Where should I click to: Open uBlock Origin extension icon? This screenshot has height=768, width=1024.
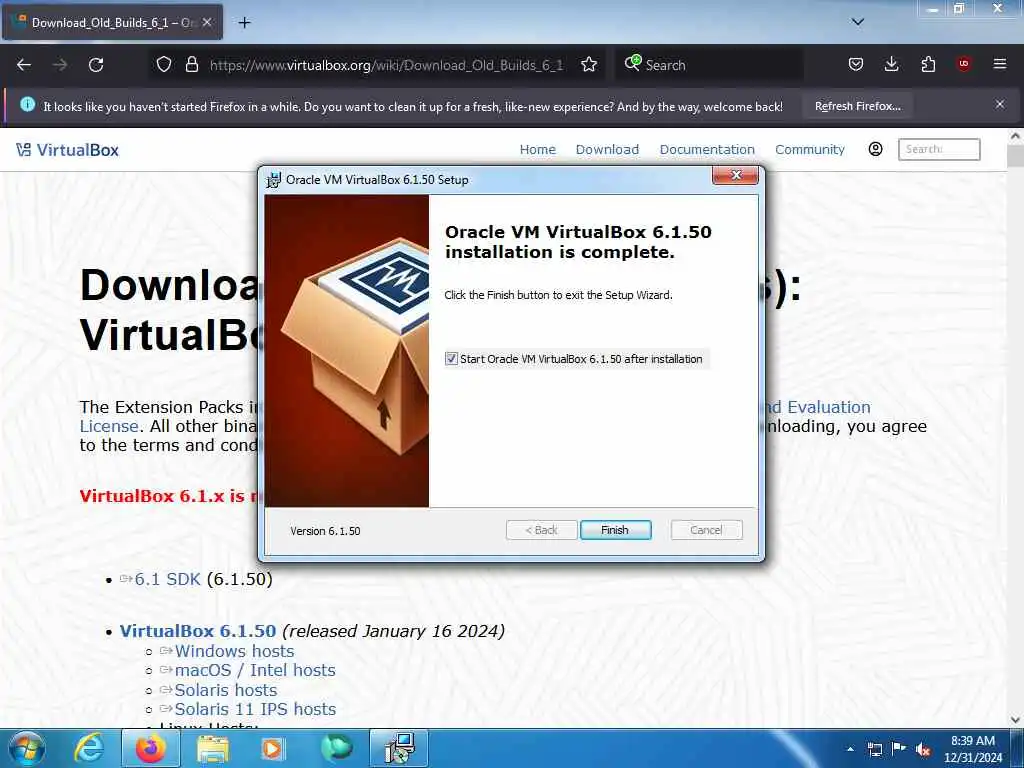[x=963, y=64]
